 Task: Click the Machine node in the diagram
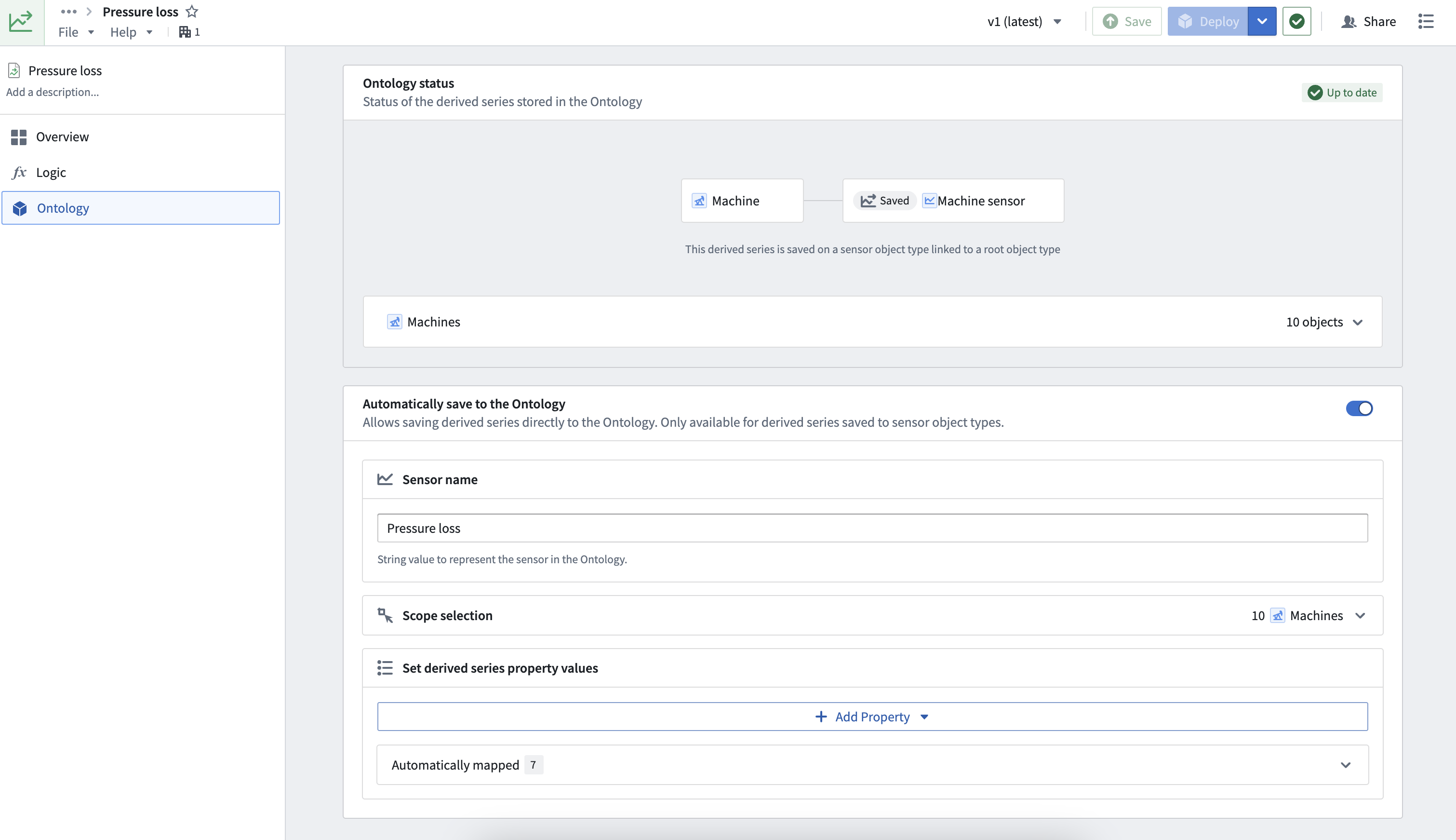[742, 201]
